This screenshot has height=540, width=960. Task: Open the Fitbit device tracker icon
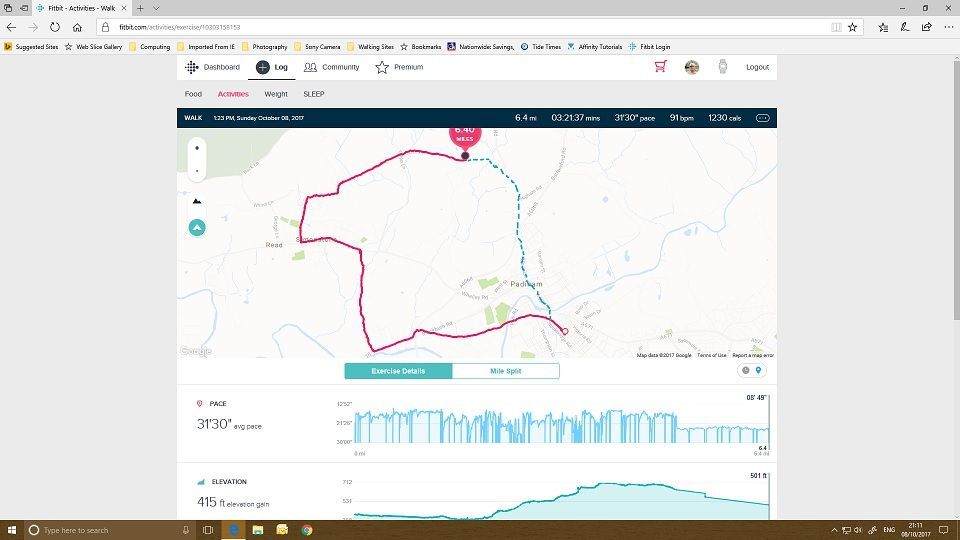(x=722, y=67)
